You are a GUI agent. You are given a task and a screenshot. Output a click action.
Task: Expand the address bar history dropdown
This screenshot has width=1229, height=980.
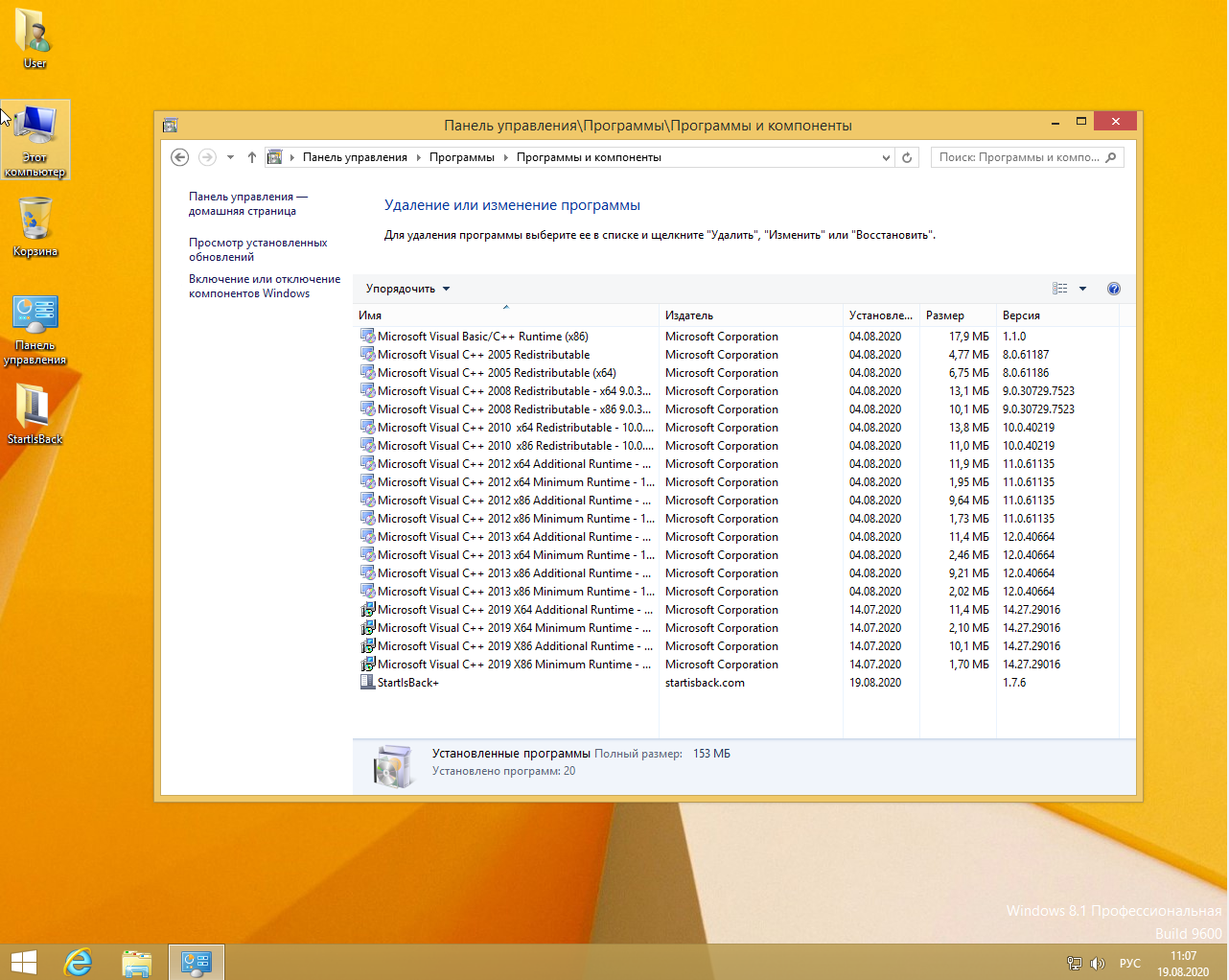tap(886, 157)
